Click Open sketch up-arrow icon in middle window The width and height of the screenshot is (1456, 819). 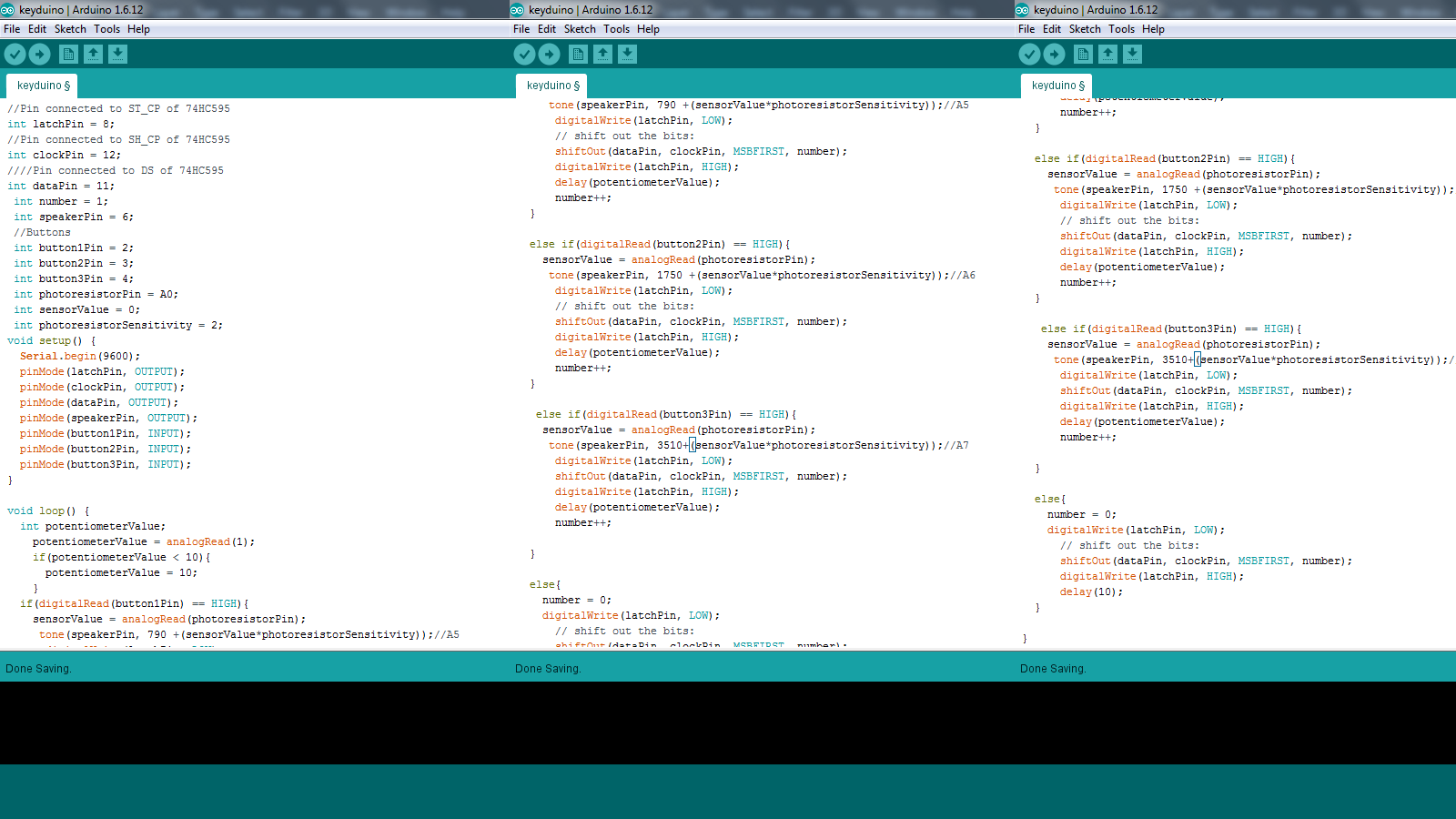click(602, 54)
